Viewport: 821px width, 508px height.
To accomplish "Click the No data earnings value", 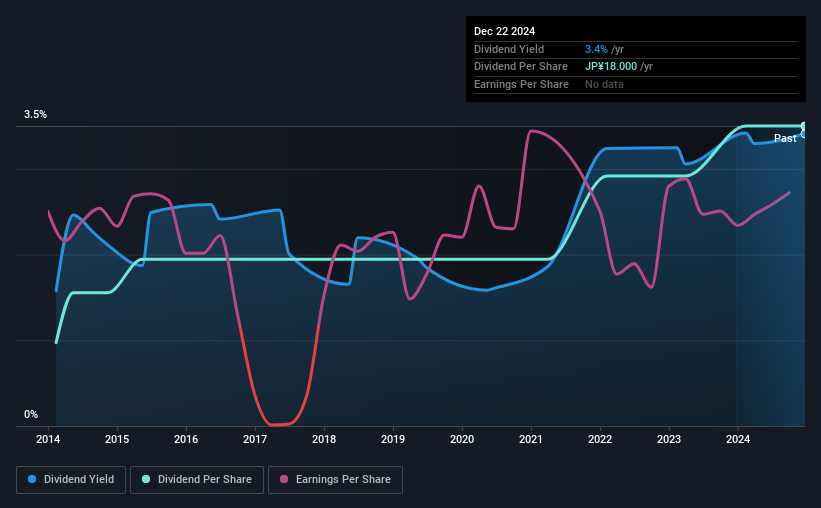I will click(x=604, y=84).
